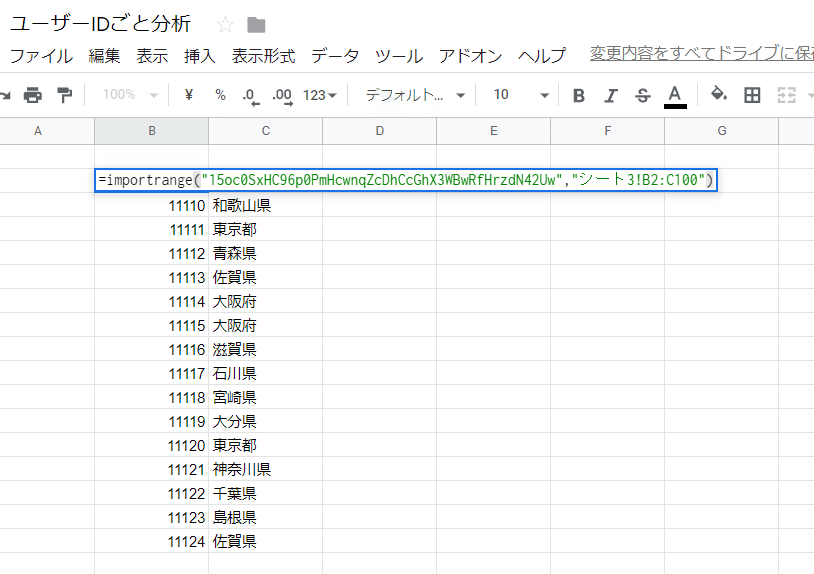Image resolution: width=814 pixels, height=574 pixels.
Task: Open the 表示形式 menu
Action: point(263,56)
